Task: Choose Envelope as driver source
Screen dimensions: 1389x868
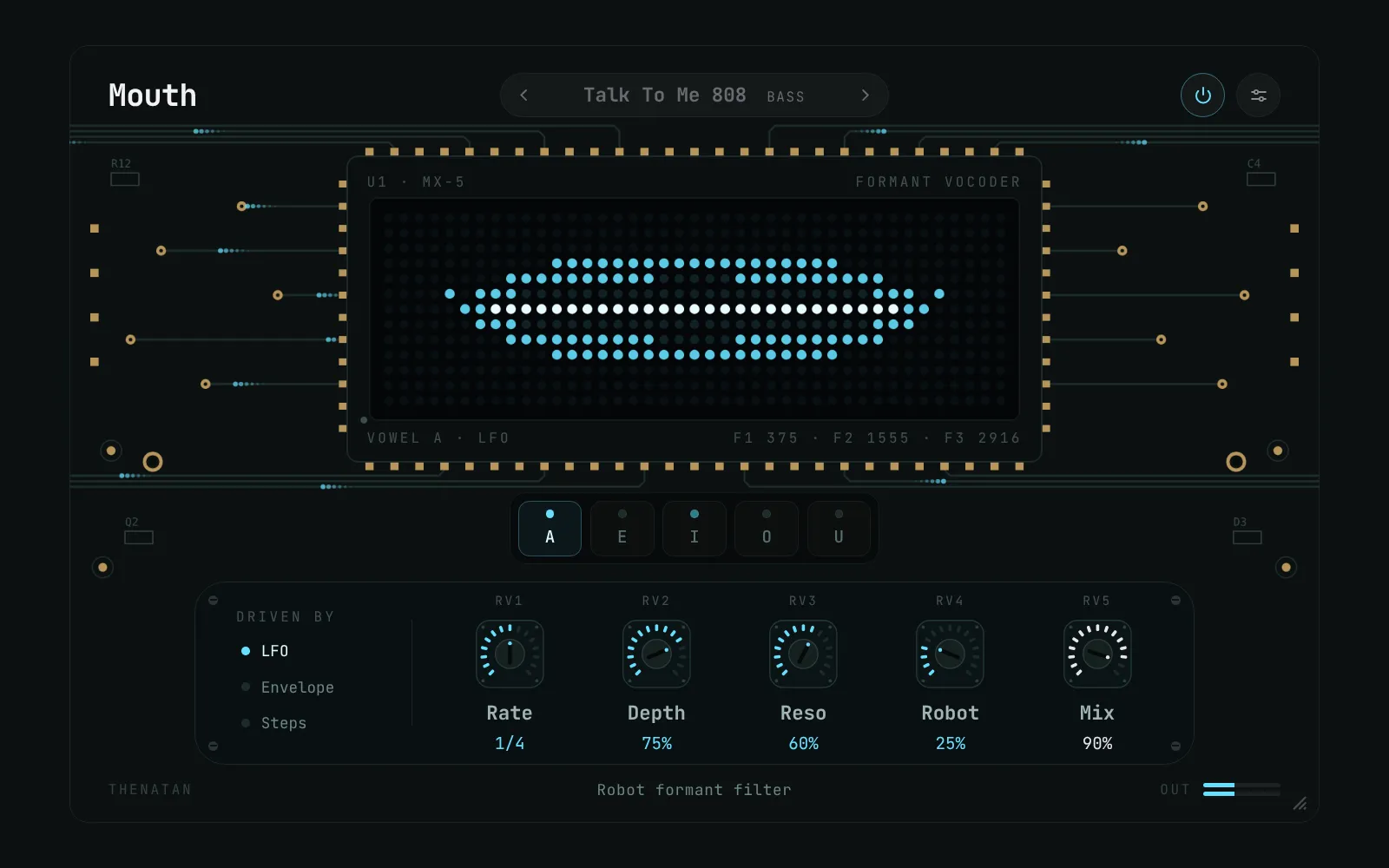Action: click(287, 687)
